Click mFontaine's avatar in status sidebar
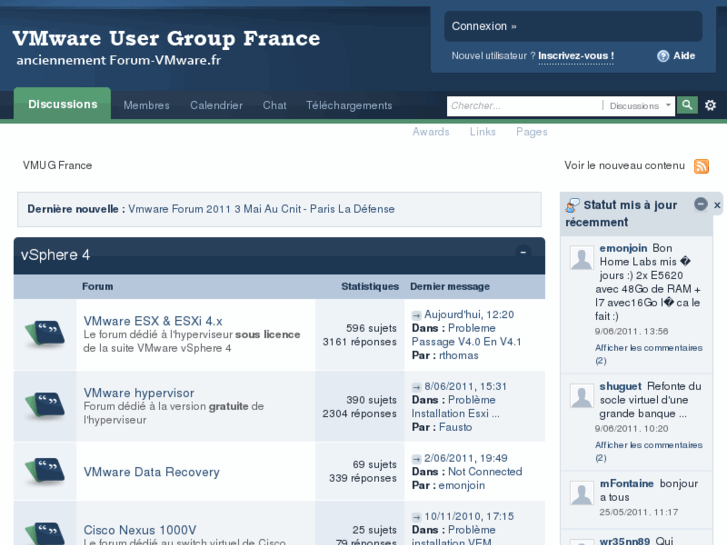Image resolution: width=727 pixels, height=545 pixels. point(581,493)
